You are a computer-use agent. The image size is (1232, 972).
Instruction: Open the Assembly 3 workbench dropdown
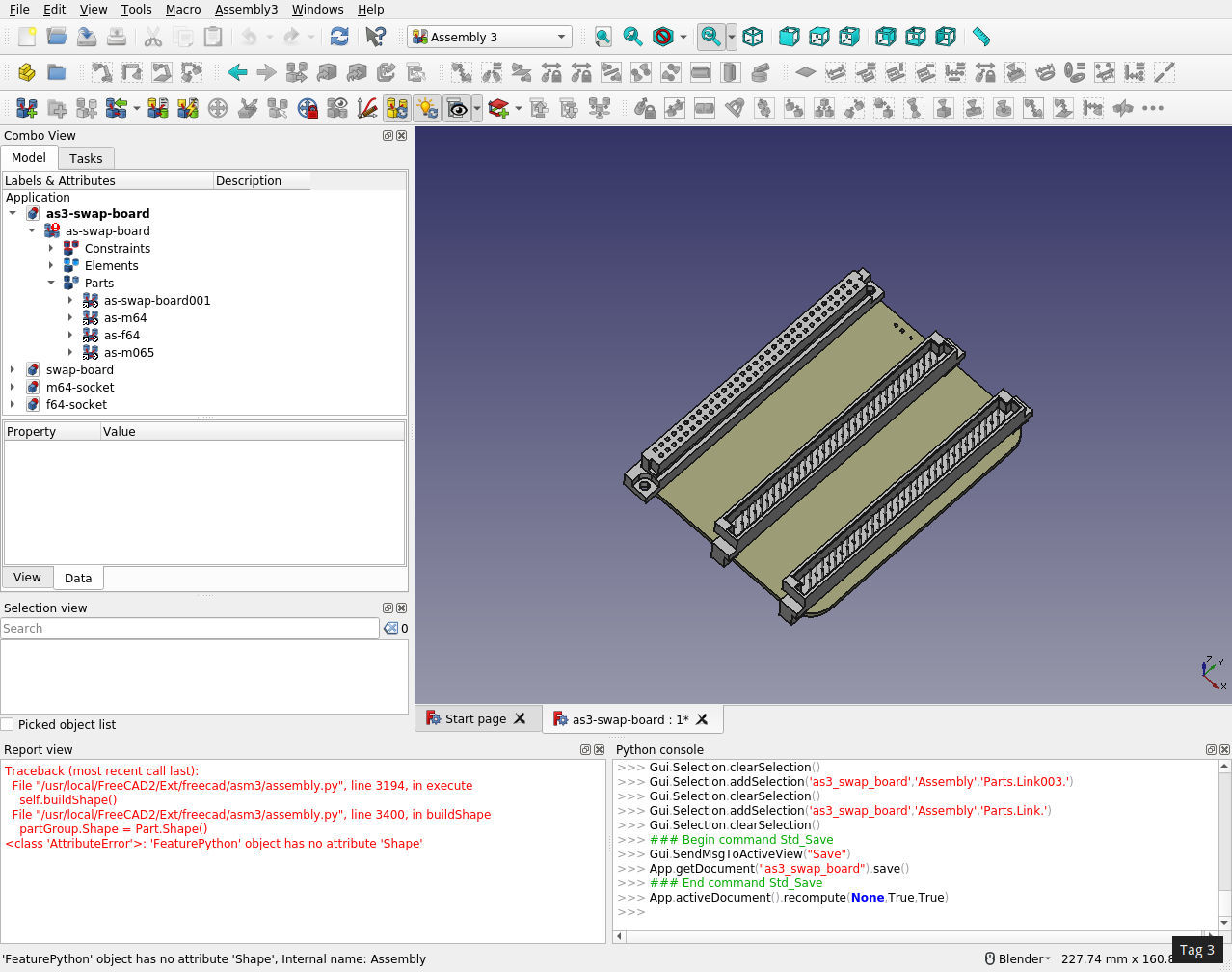pyautogui.click(x=489, y=37)
